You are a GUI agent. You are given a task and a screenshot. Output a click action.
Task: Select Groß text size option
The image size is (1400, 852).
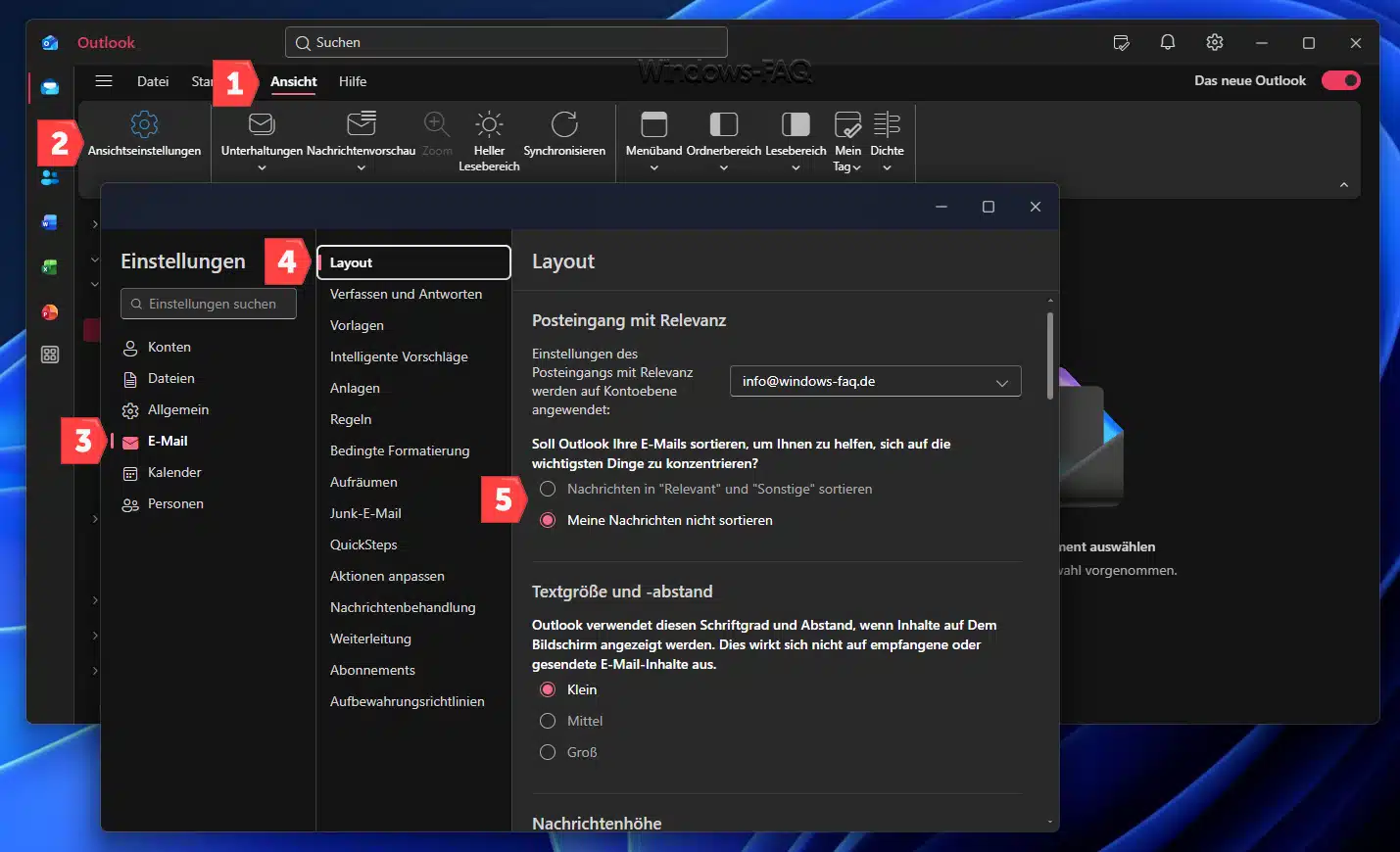pyautogui.click(x=548, y=752)
